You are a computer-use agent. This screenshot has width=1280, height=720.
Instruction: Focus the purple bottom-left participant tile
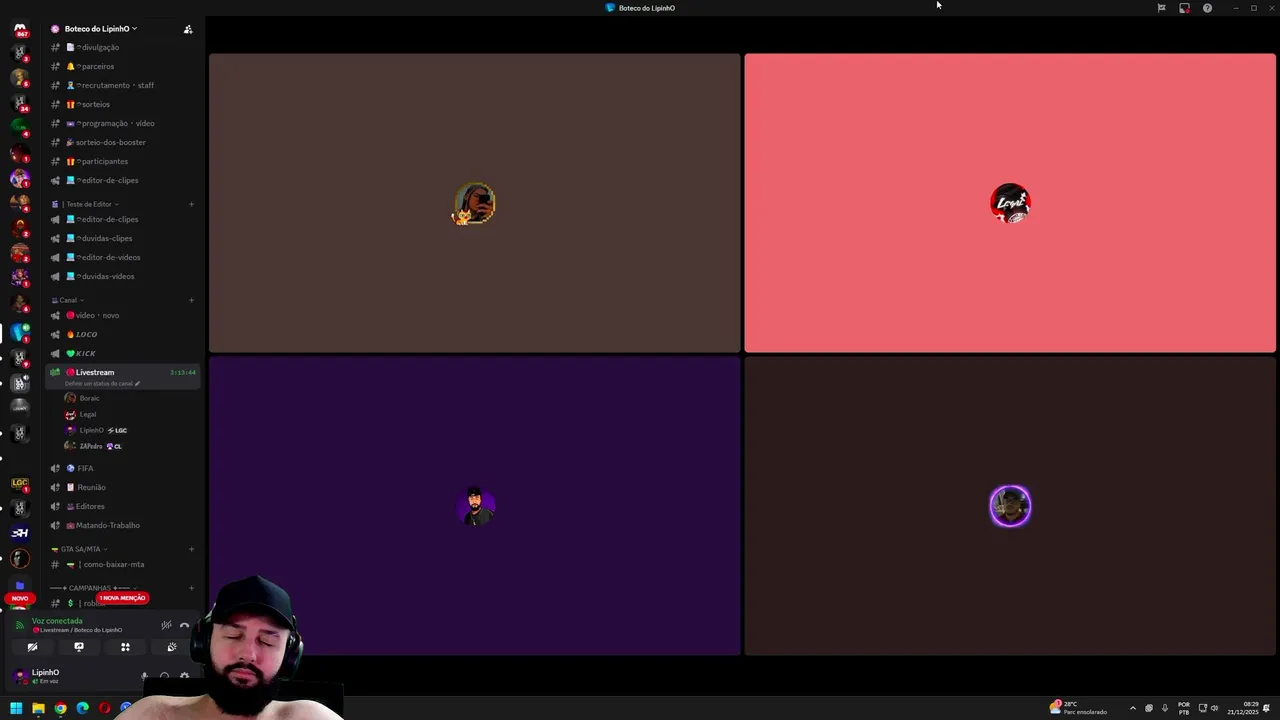point(475,506)
